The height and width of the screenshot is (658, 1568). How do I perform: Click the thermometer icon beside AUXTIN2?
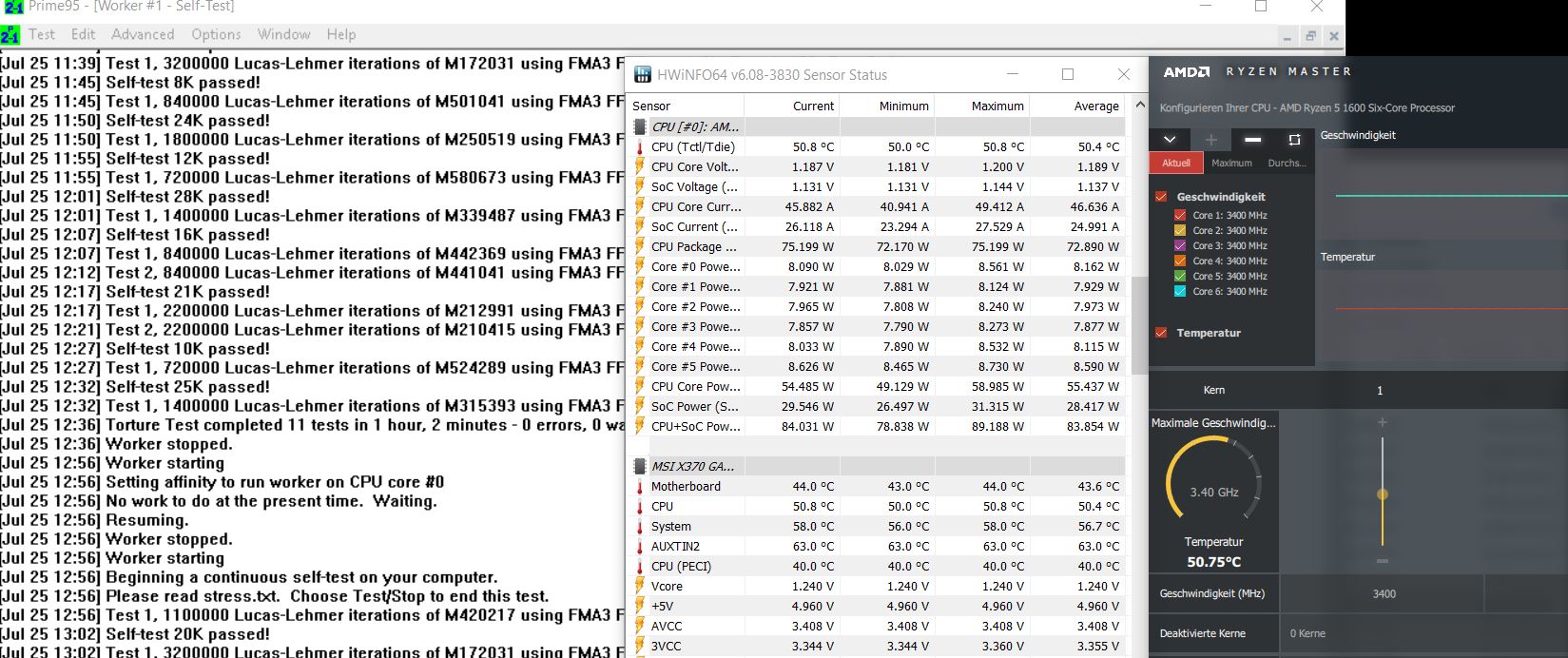[x=640, y=546]
